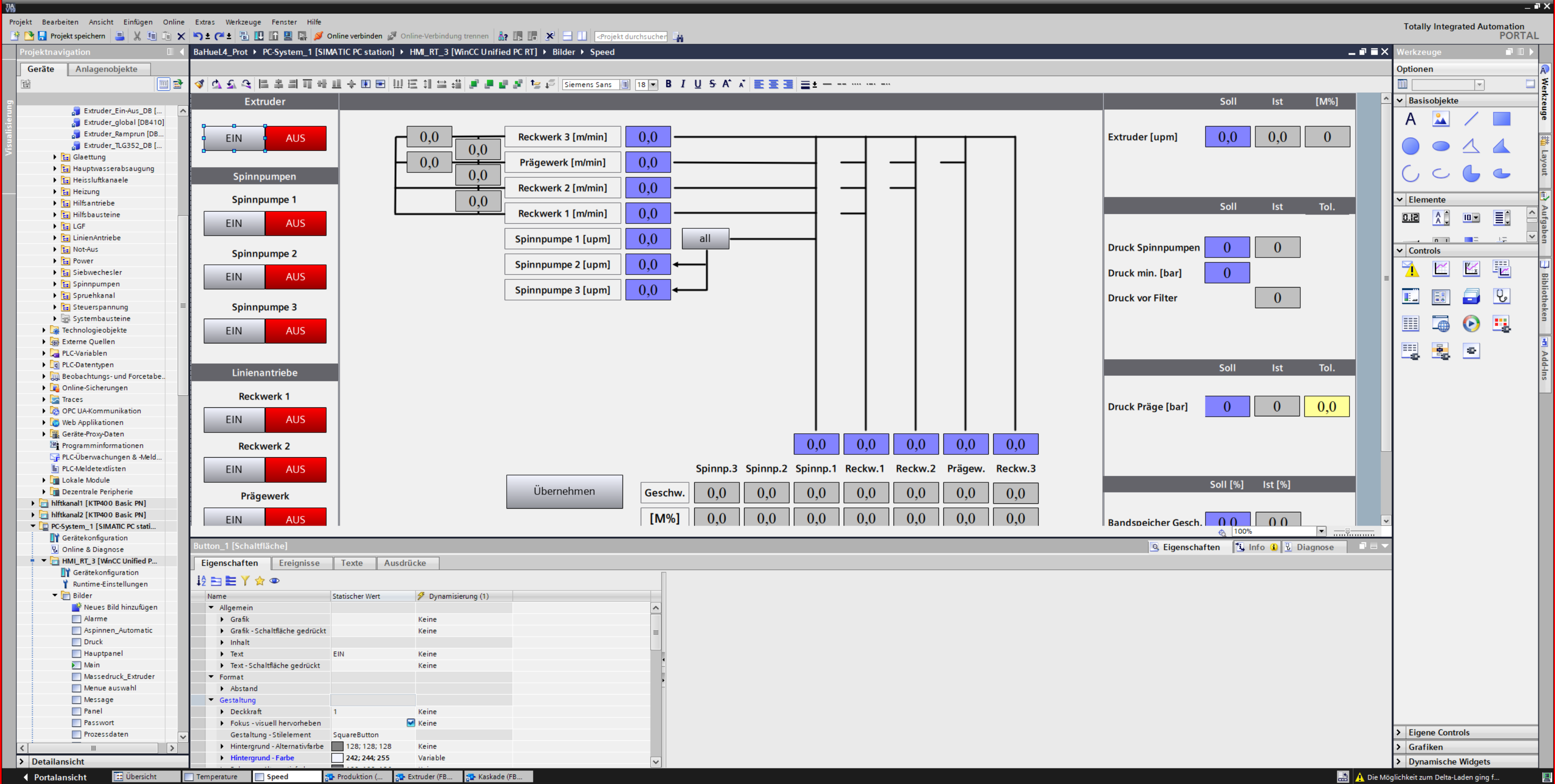Image resolution: width=1555 pixels, height=784 pixels.
Task: Click the Online verbinden toolbar icon
Action: [319, 36]
